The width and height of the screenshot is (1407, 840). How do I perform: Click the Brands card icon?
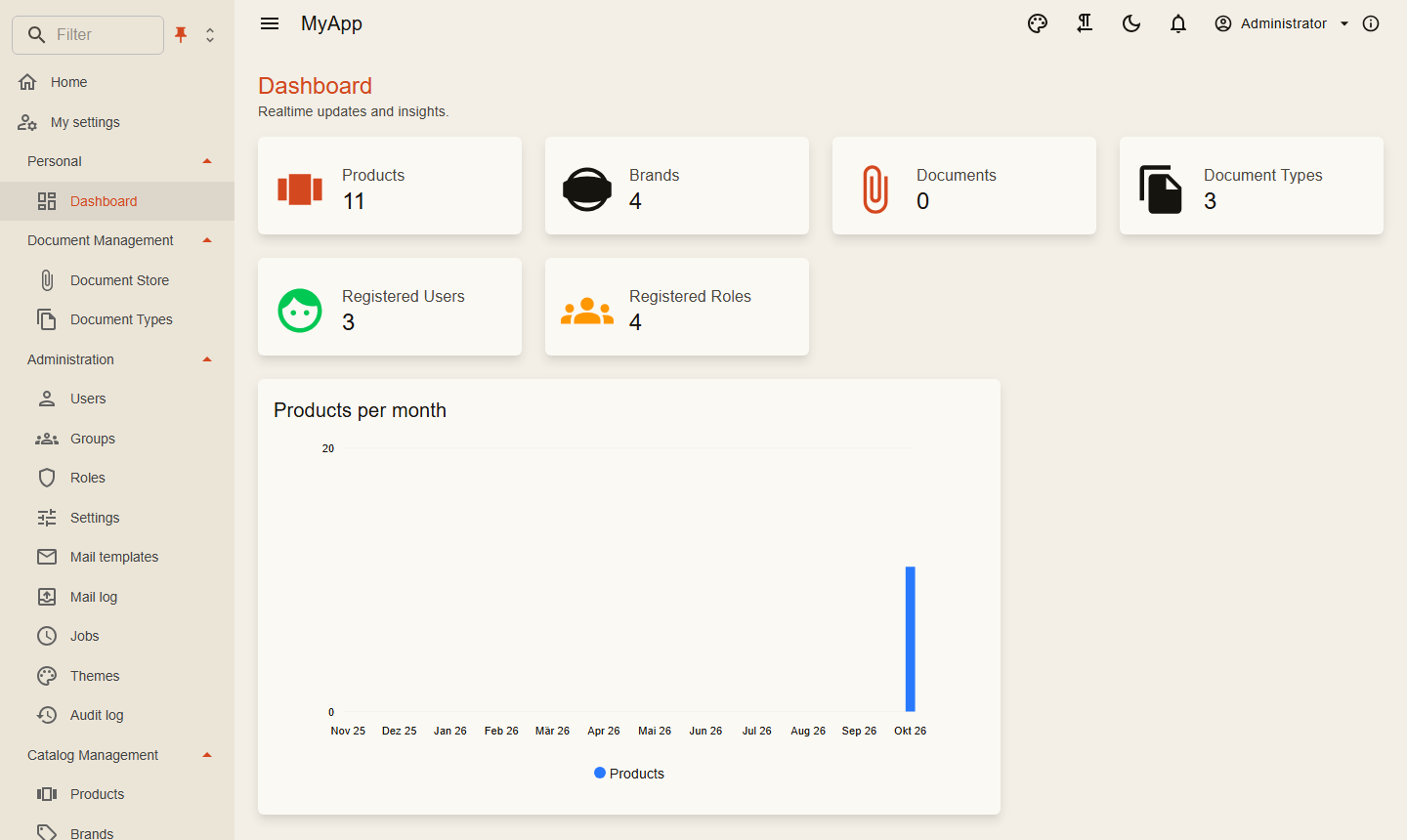(x=587, y=189)
